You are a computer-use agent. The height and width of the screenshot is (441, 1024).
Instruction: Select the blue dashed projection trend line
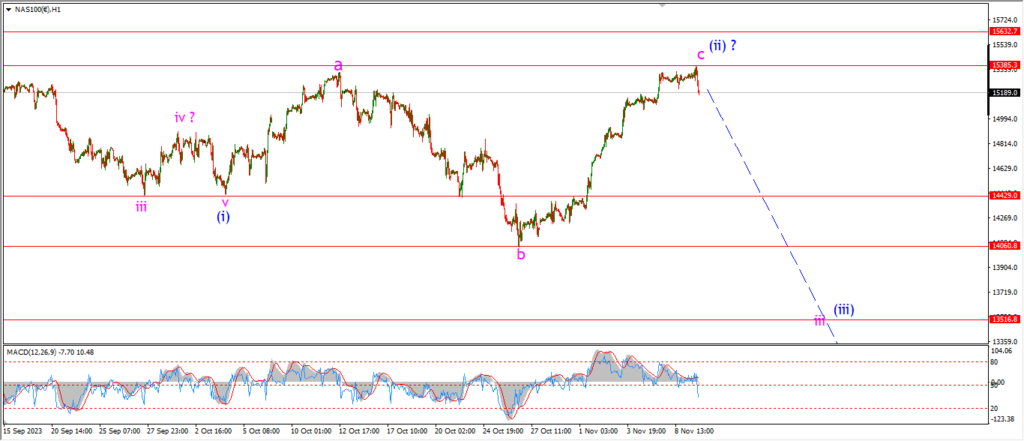coord(770,215)
